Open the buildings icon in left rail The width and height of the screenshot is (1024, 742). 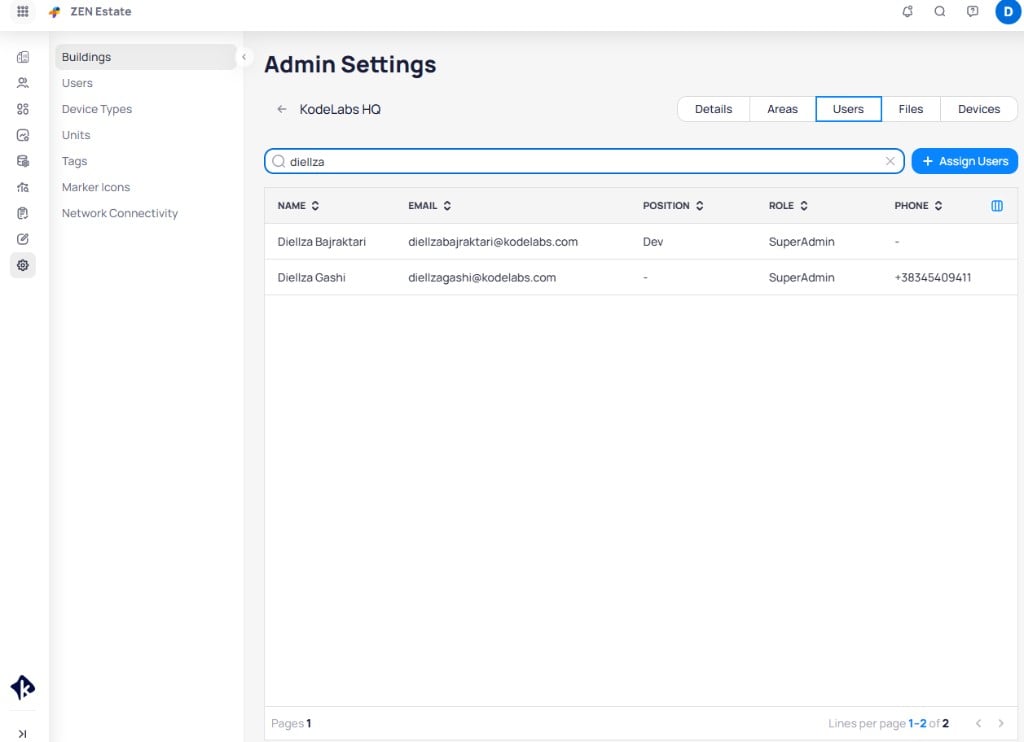[x=23, y=57]
